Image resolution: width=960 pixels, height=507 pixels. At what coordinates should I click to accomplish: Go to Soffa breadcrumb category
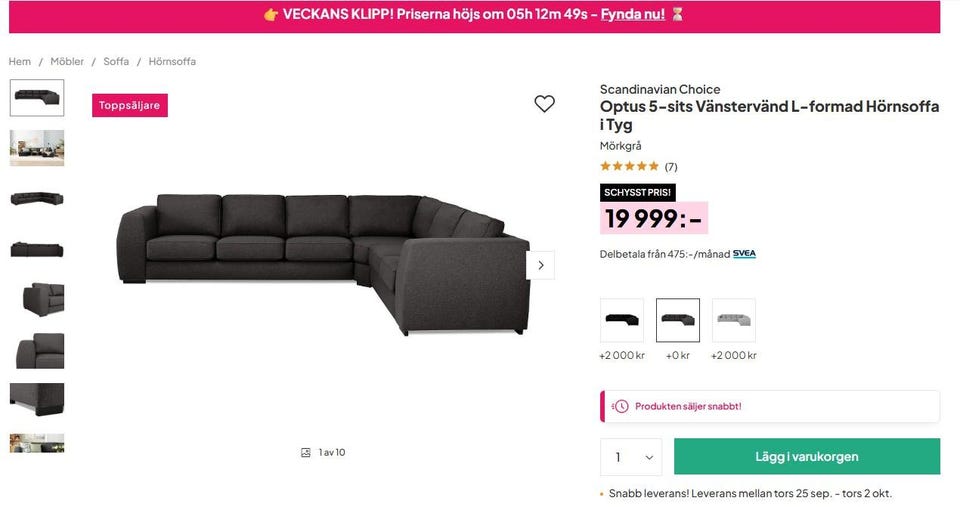click(x=116, y=61)
